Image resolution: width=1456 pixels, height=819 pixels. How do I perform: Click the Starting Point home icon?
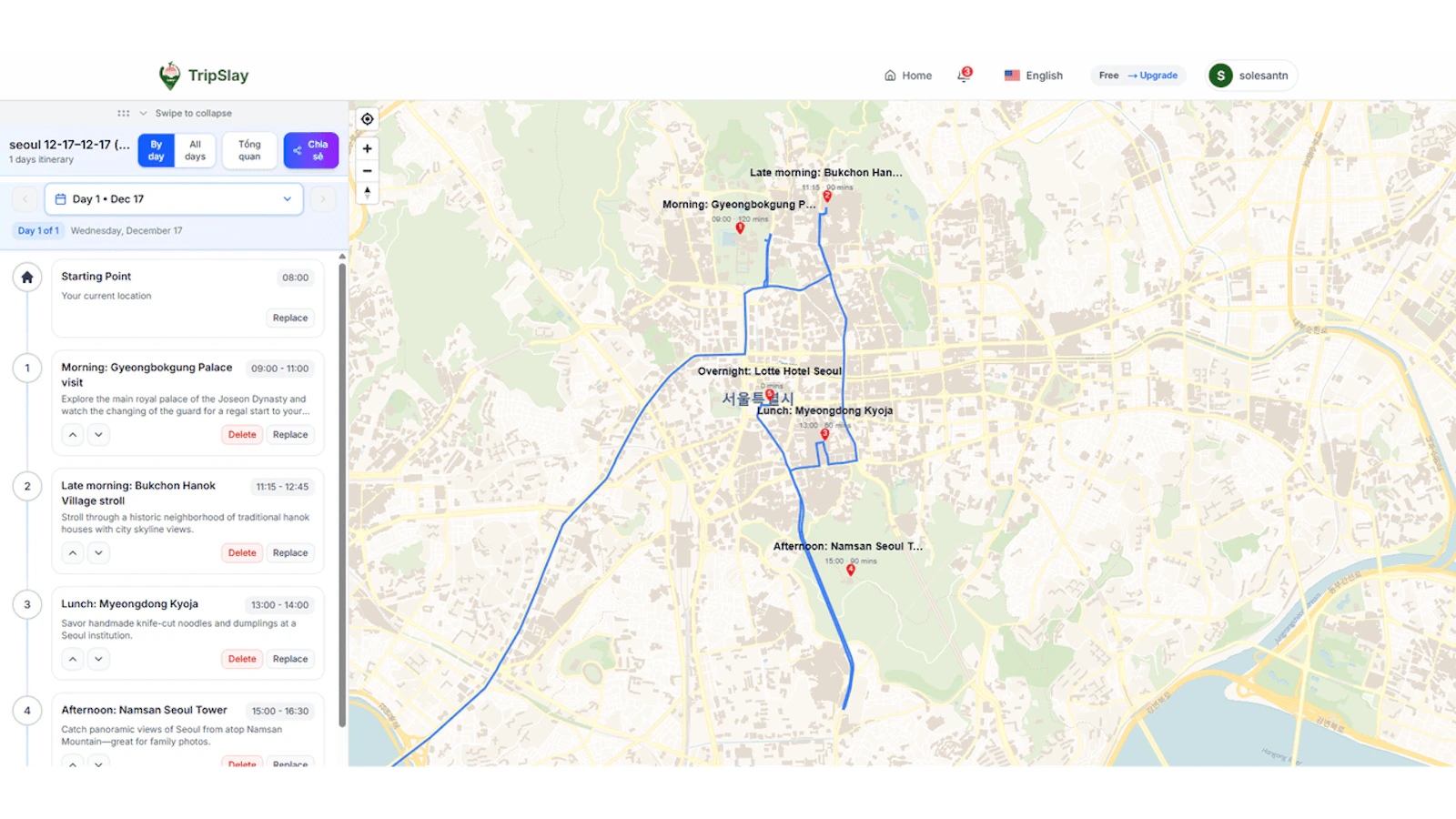(x=27, y=278)
